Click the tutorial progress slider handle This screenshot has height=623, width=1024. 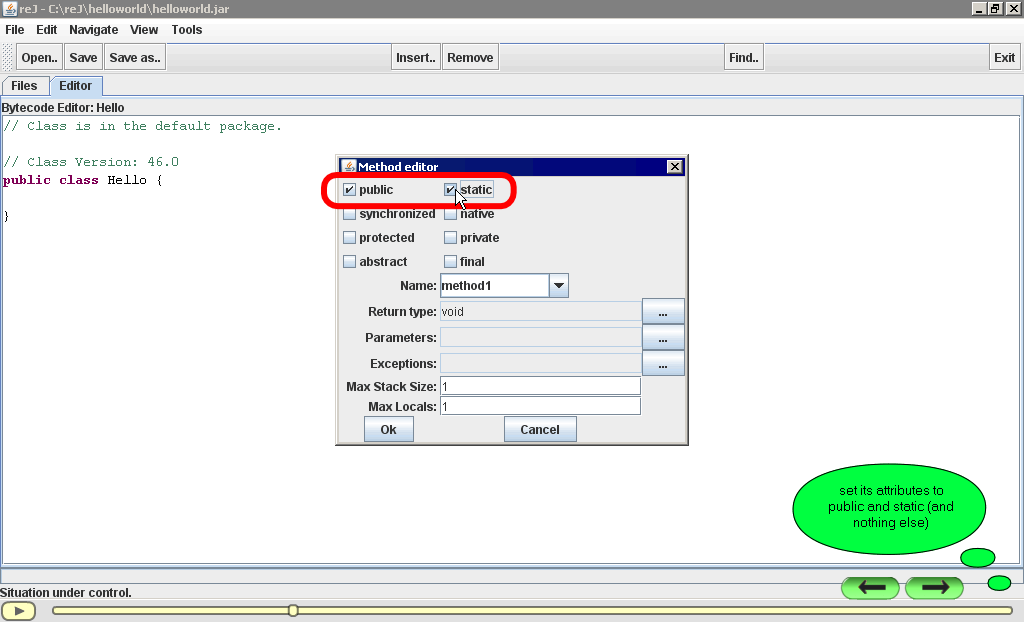pos(293,611)
